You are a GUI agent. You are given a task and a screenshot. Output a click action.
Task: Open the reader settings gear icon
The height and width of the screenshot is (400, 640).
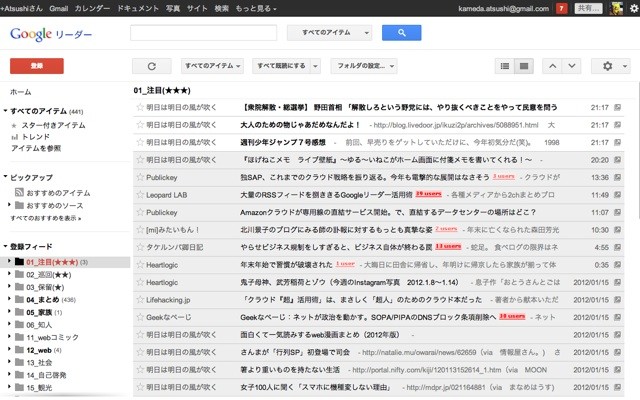(607, 66)
